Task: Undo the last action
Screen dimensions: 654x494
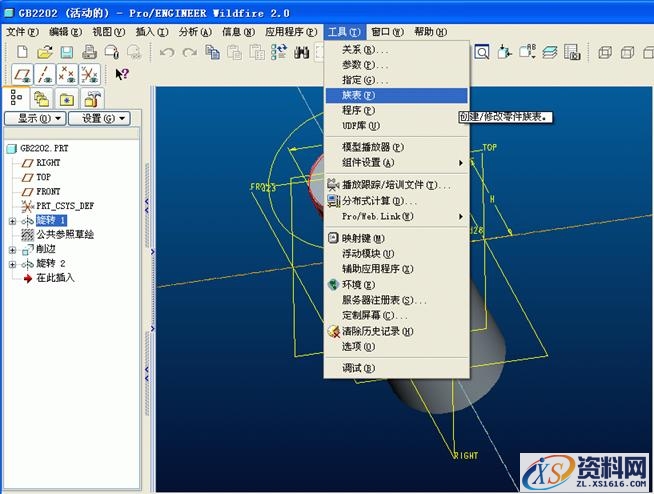Action: pos(167,52)
